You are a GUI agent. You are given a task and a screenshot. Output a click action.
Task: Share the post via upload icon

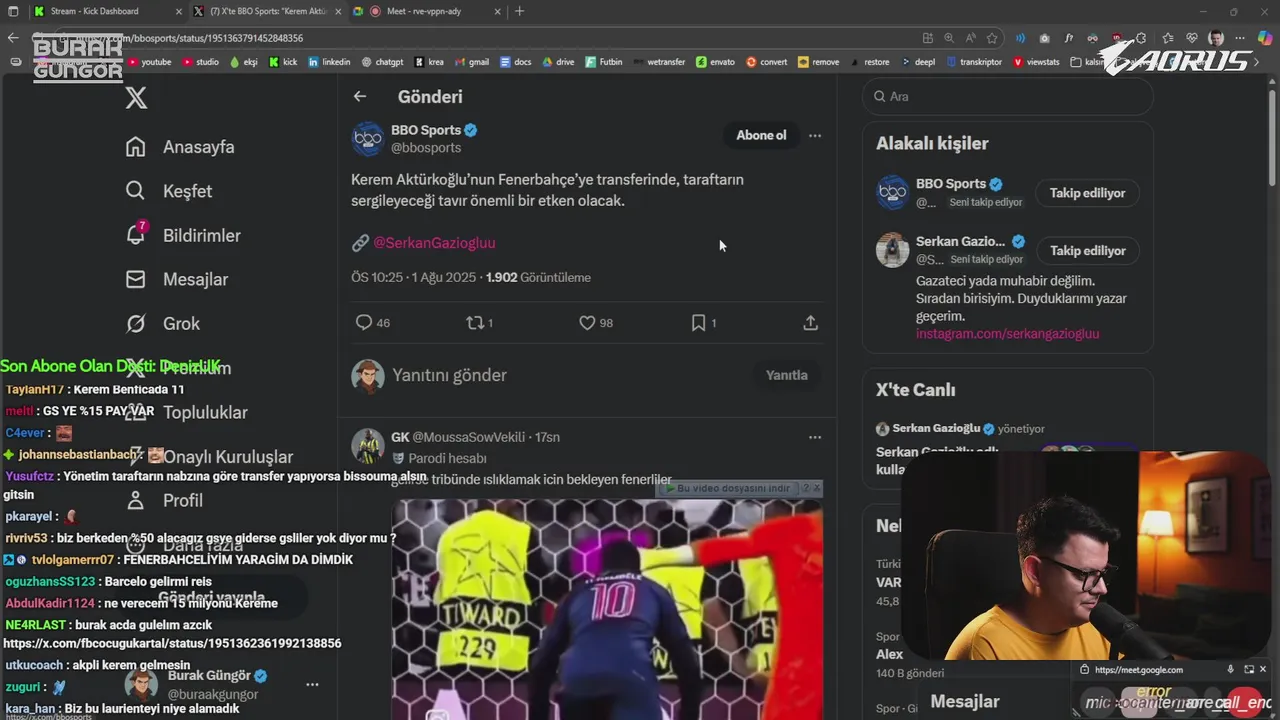click(x=811, y=323)
